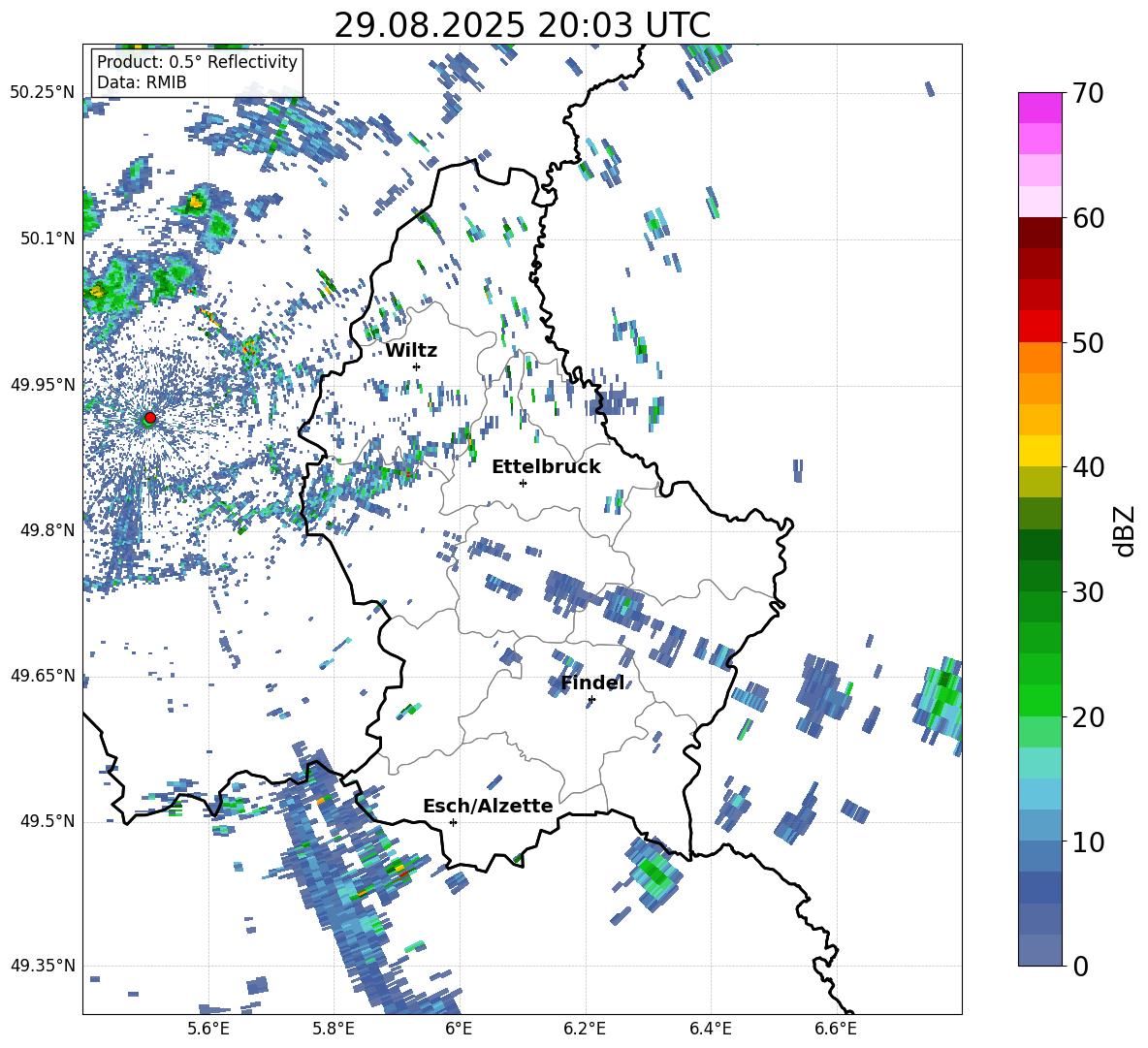Click the Findel station cross marker
1148x1048 pixels.
point(591,700)
